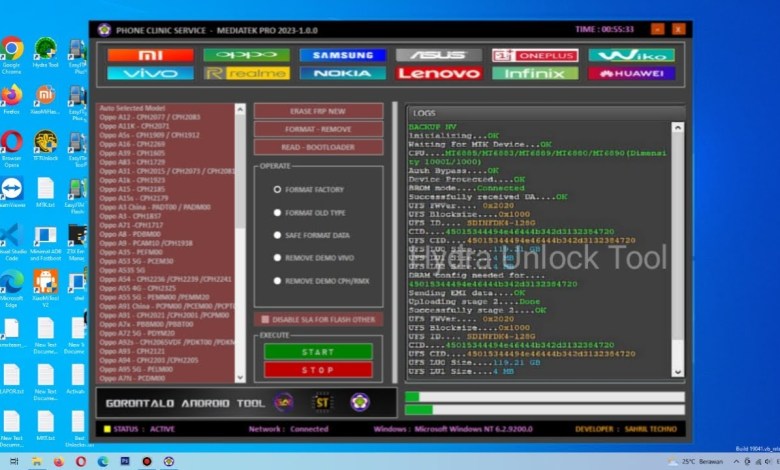Open the Realme brand logo
The width and height of the screenshot is (780, 470).
(246, 73)
